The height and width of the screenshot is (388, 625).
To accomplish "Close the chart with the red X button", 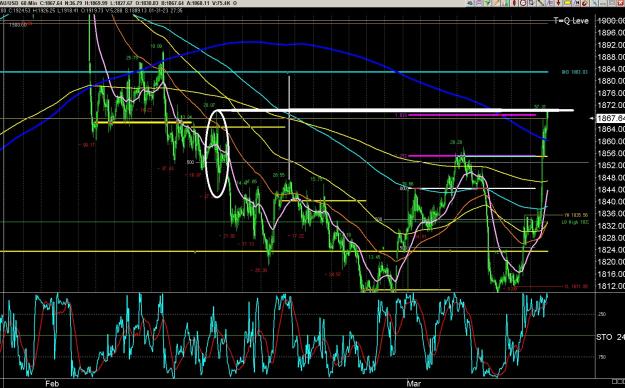I will point(621,3).
